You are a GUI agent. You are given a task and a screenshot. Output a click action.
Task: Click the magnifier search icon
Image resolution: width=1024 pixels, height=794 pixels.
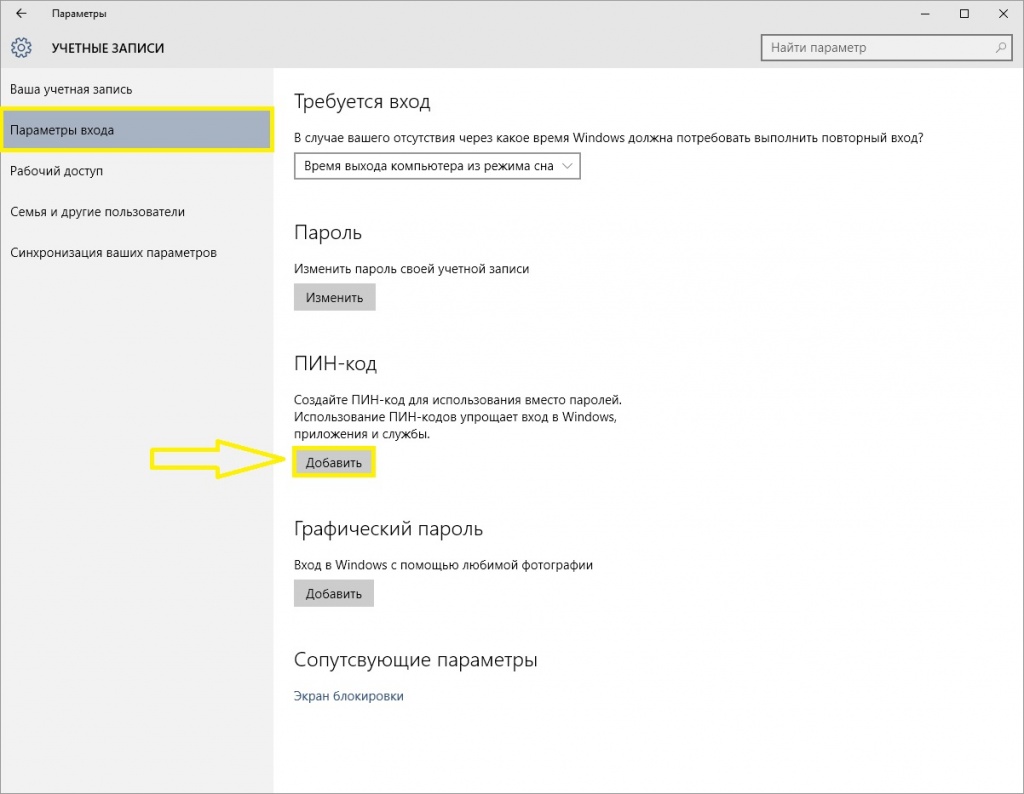point(1001,47)
